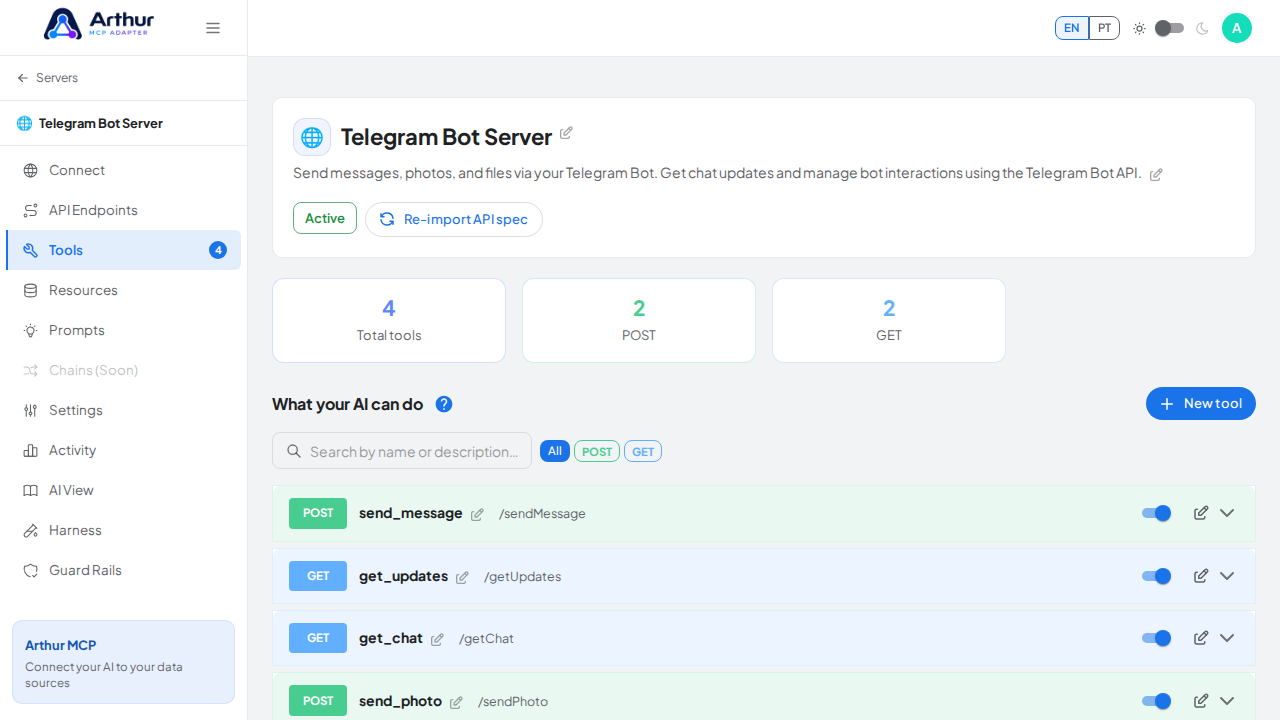
Task: Filter tools by GET chip
Action: coord(643,451)
